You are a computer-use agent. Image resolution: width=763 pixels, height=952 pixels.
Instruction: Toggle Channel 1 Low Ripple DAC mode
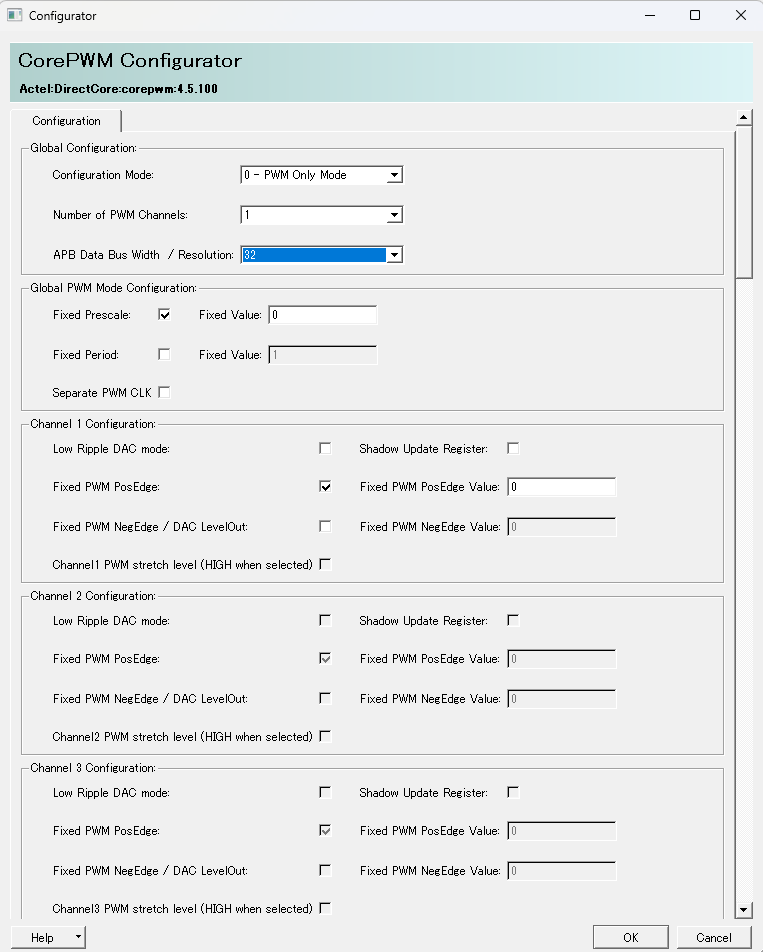(x=325, y=448)
